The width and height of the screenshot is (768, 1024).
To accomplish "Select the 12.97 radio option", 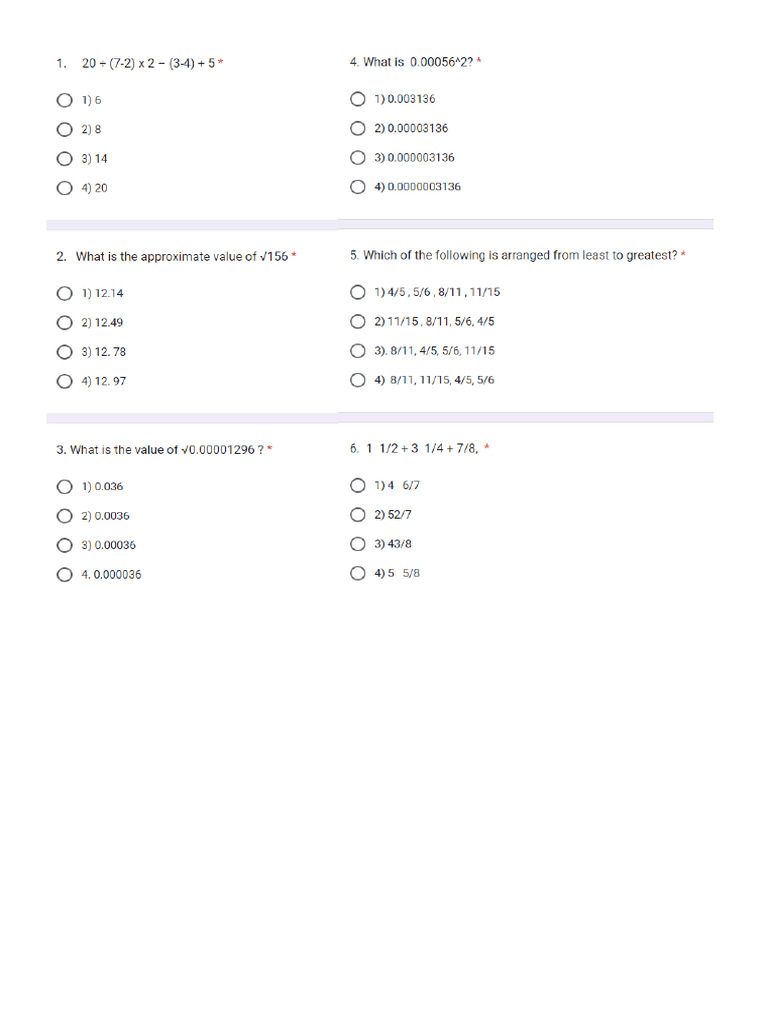I will click(65, 381).
